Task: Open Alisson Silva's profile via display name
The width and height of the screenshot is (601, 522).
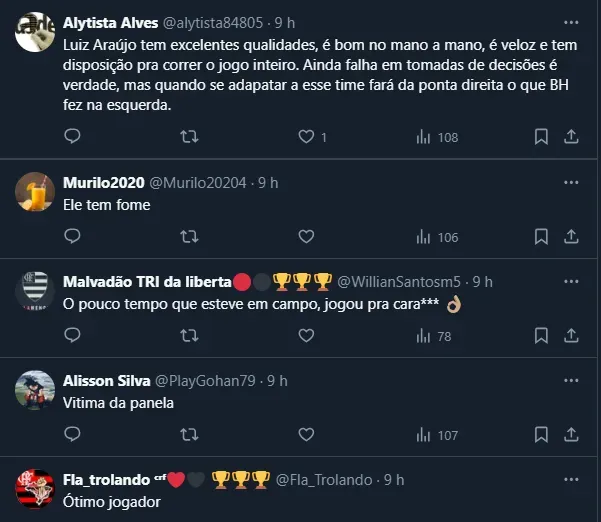Action: coord(106,381)
